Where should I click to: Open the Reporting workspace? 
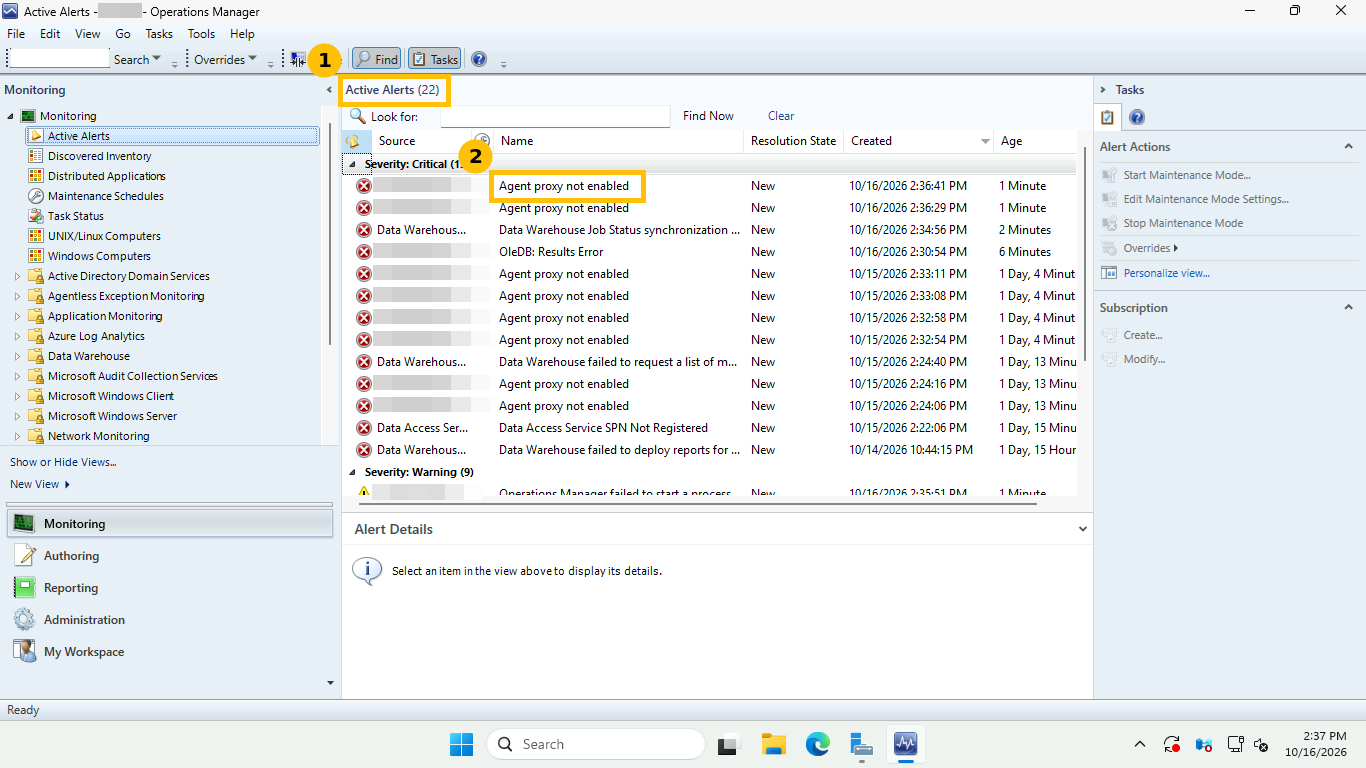[170, 588]
